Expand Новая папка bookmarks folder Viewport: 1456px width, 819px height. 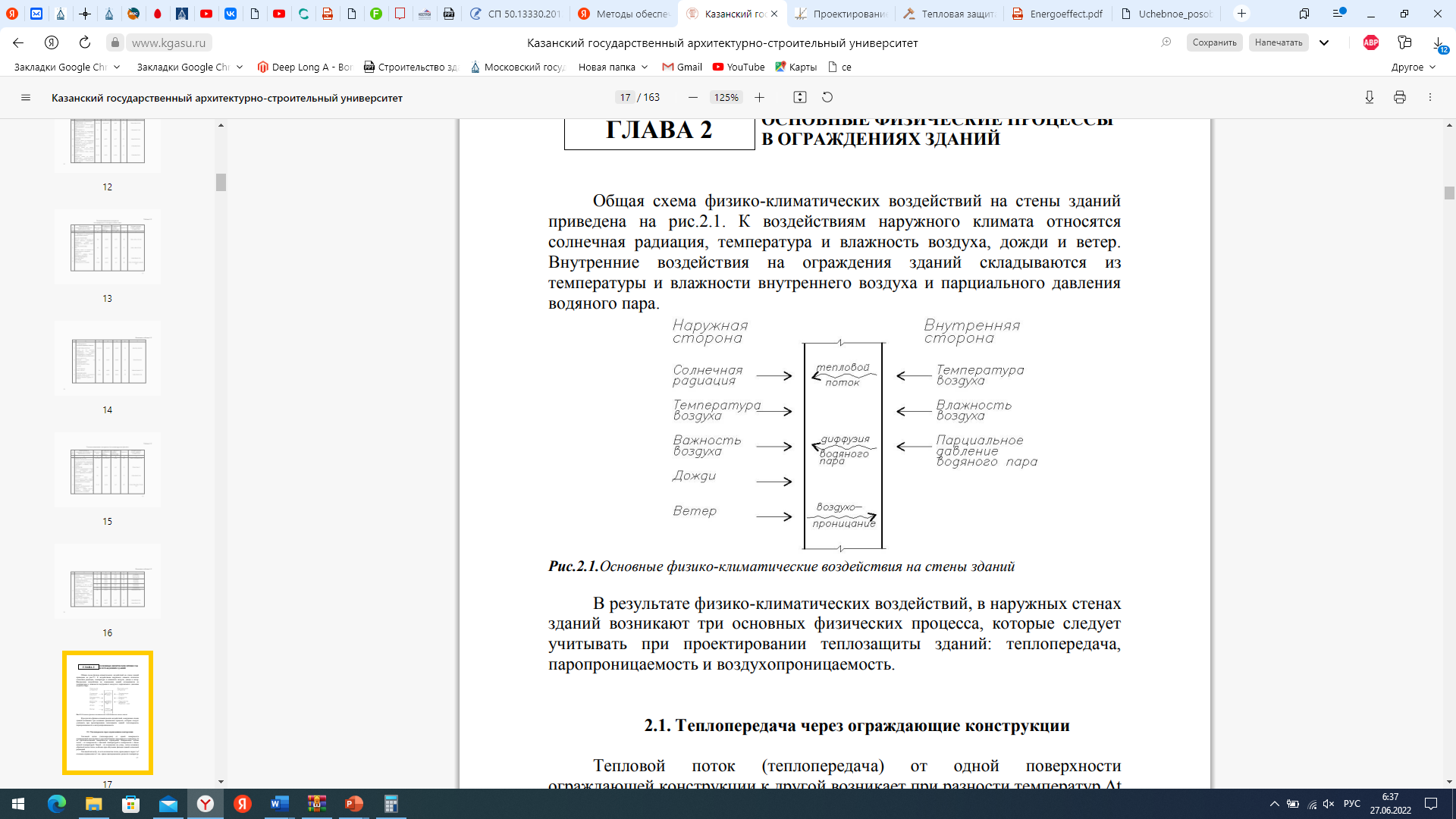click(x=613, y=67)
